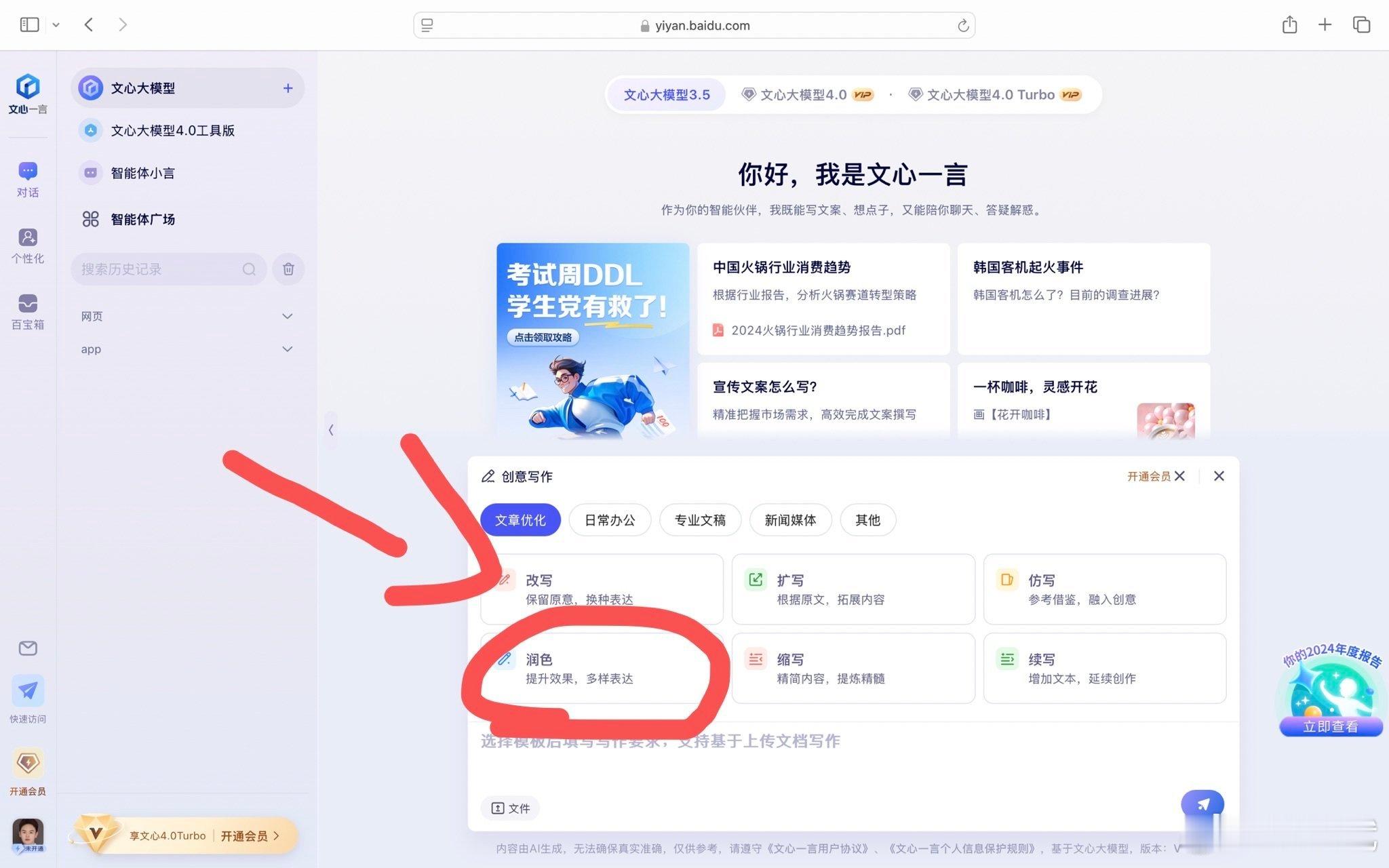The image size is (1389, 868).
Task: Click the yiyan.baidu.com address bar
Action: tap(694, 25)
